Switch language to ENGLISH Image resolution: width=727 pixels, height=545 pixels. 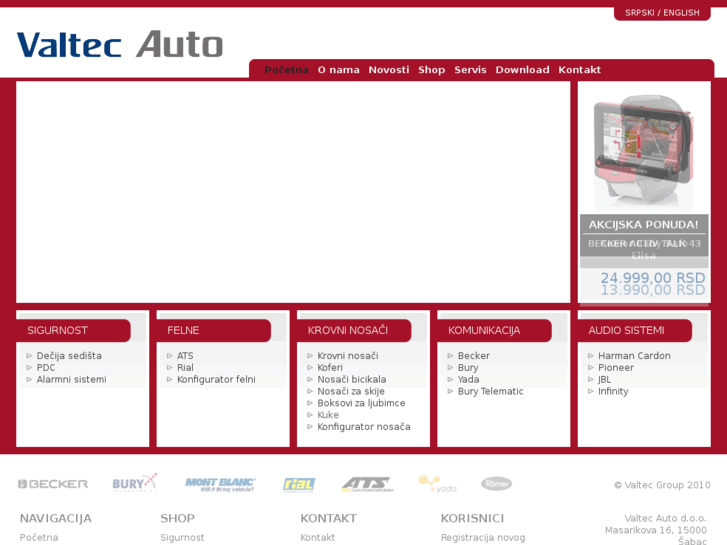[681, 13]
